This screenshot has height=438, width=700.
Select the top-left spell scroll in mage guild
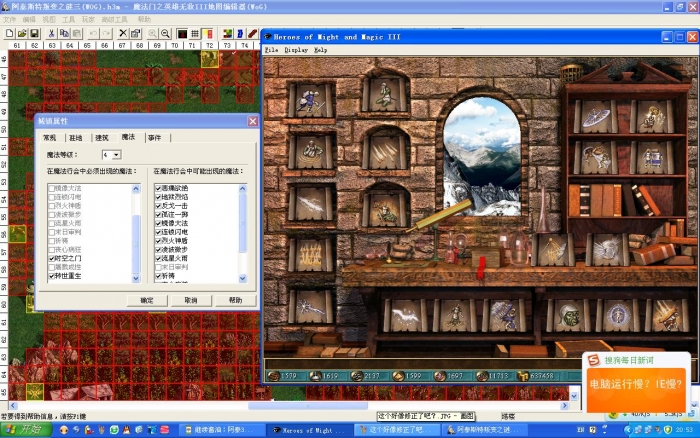(311, 100)
